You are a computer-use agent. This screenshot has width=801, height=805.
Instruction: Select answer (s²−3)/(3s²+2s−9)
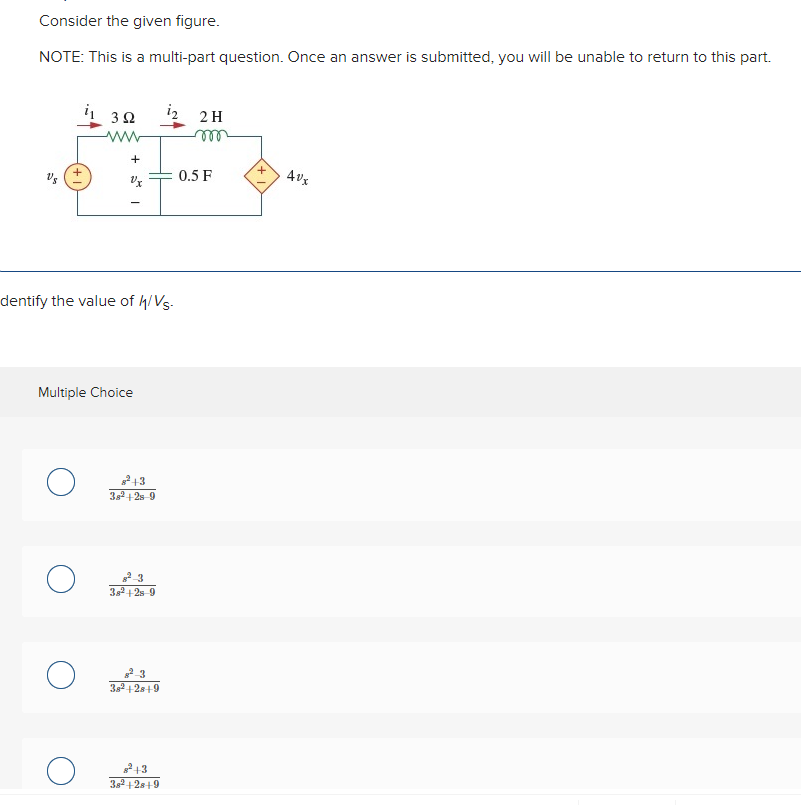[60, 578]
